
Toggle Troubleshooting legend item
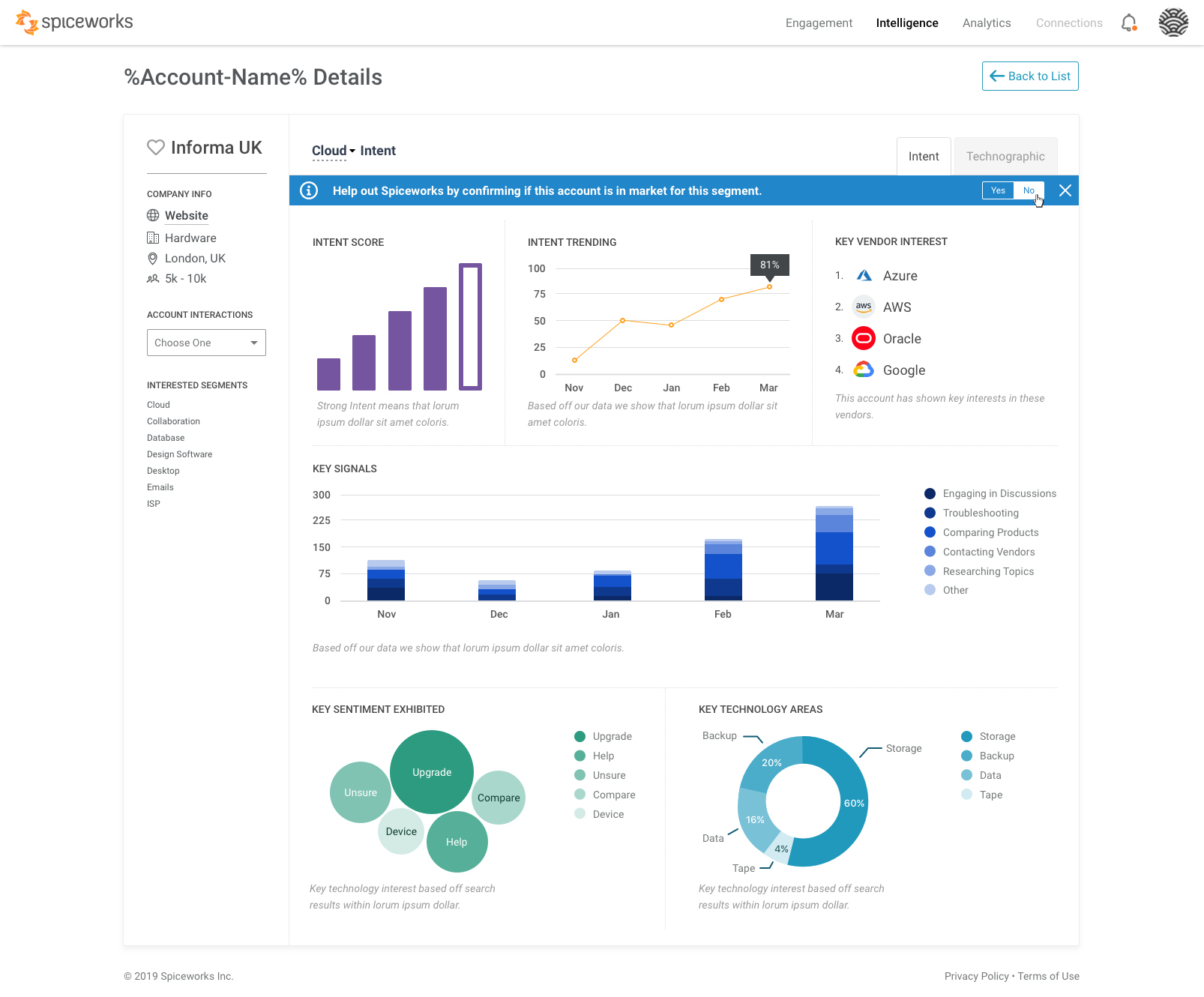[972, 513]
